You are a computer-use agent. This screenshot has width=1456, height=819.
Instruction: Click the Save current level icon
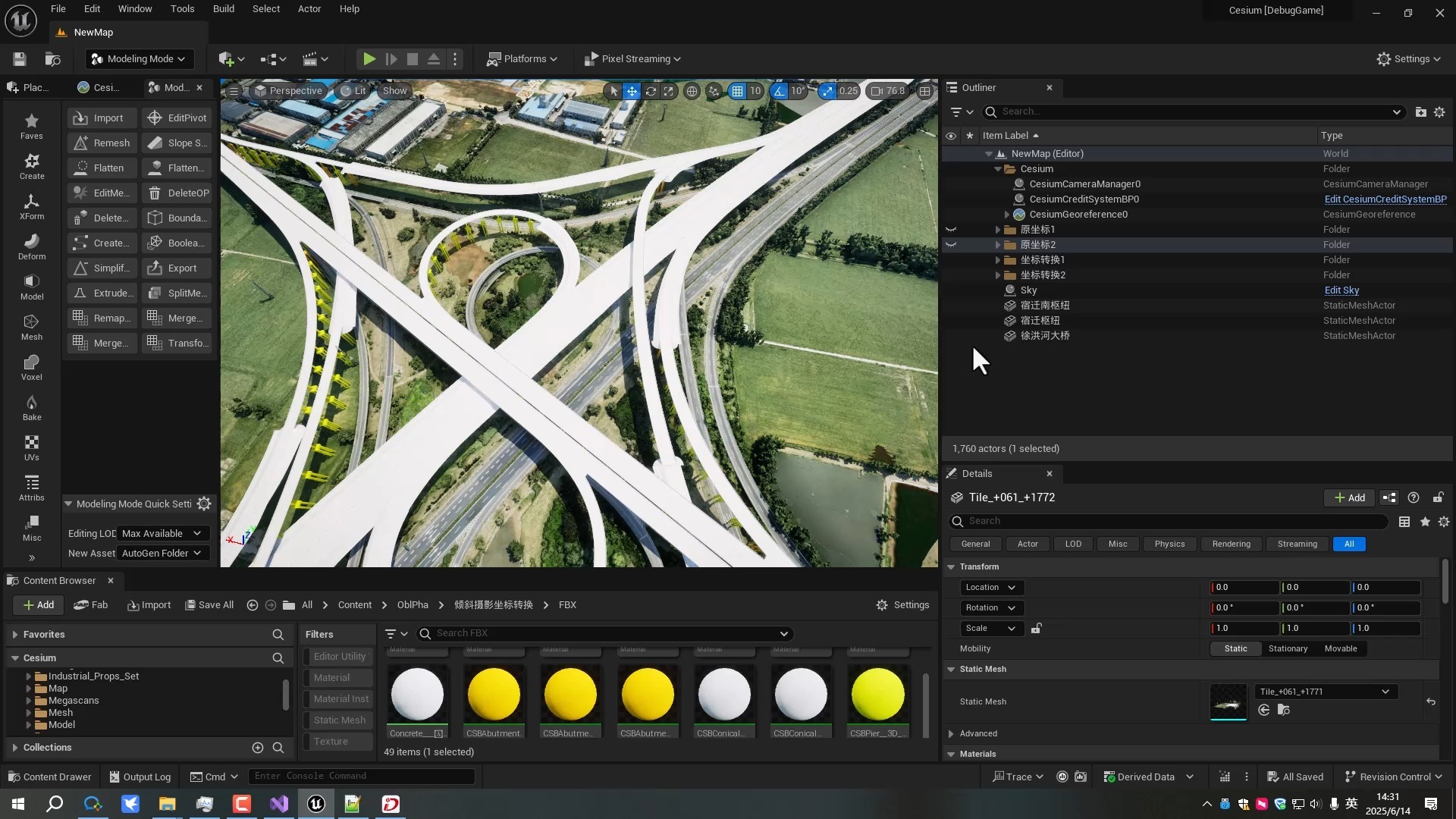coord(20,59)
